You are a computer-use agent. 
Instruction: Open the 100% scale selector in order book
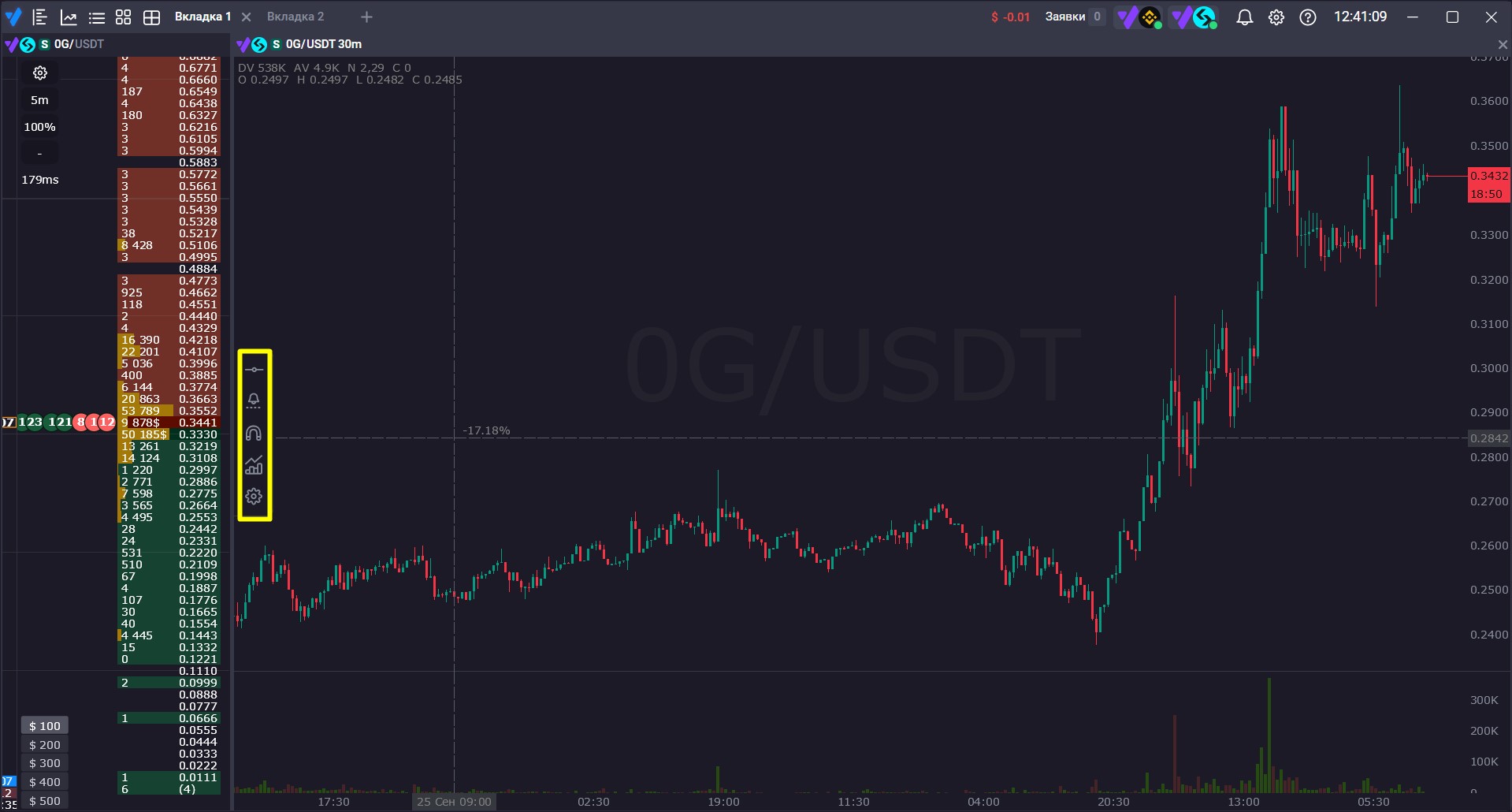coord(39,127)
